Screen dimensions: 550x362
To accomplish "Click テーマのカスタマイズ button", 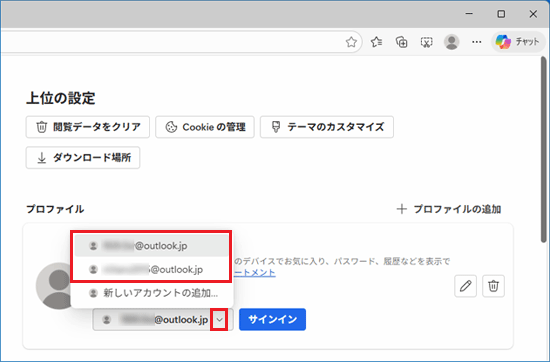I will [x=327, y=127].
